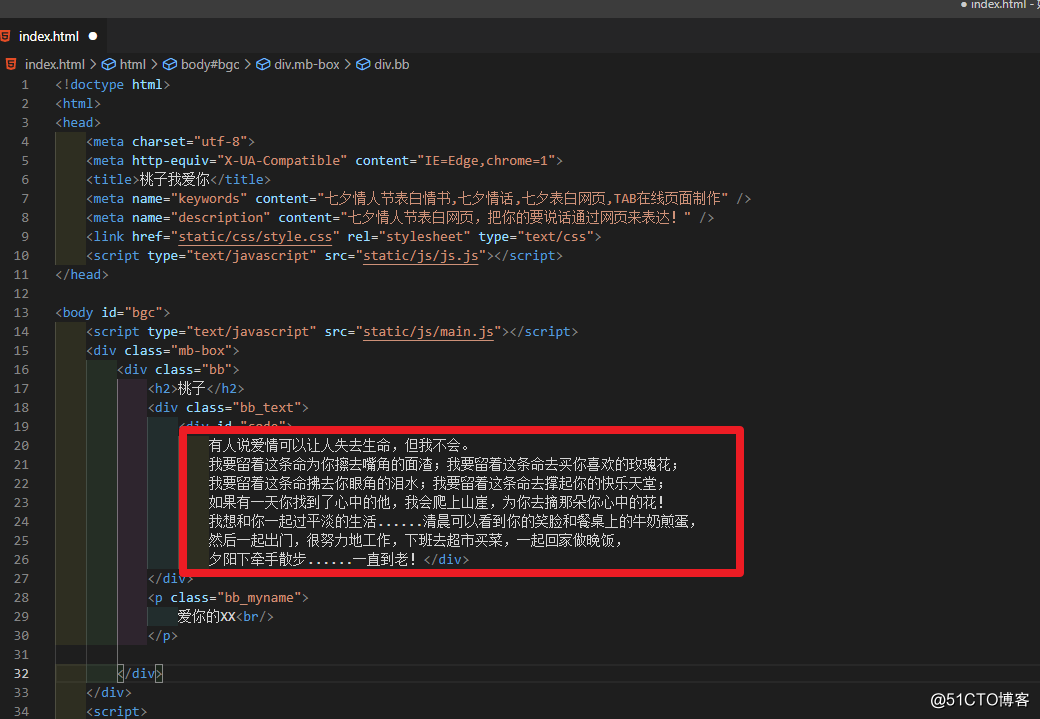Follow the static/js/js.js script link
The height and width of the screenshot is (719, 1040).
(421, 256)
